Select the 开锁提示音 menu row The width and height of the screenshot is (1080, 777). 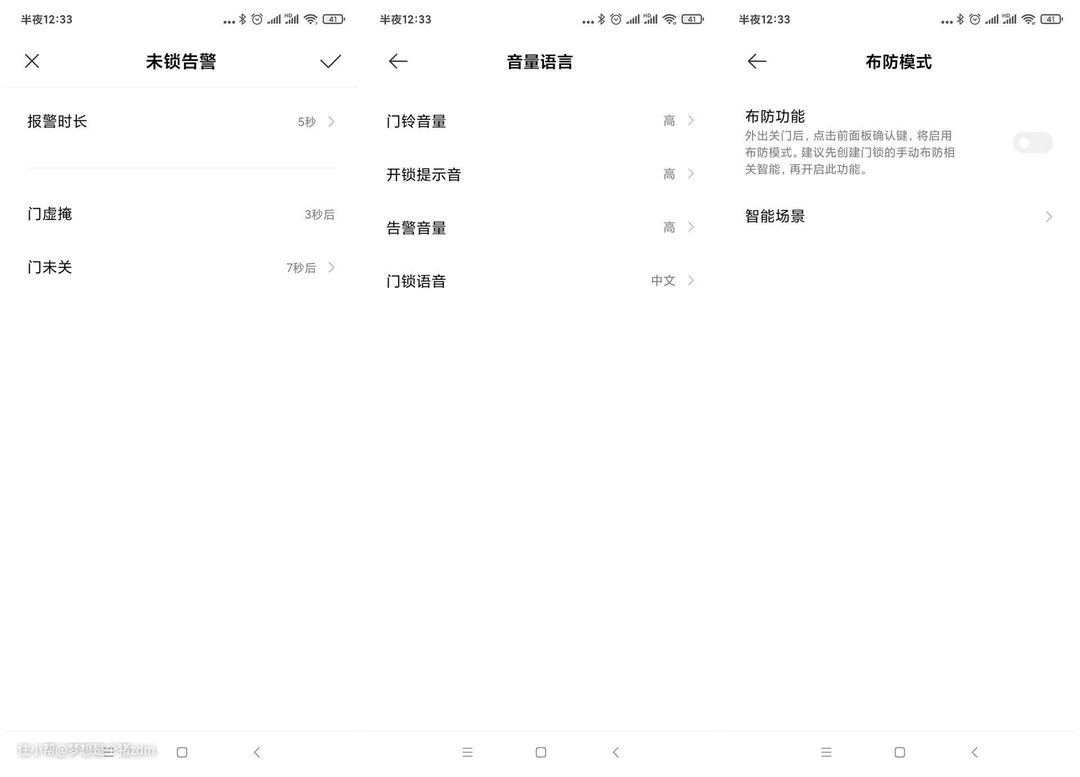540,174
